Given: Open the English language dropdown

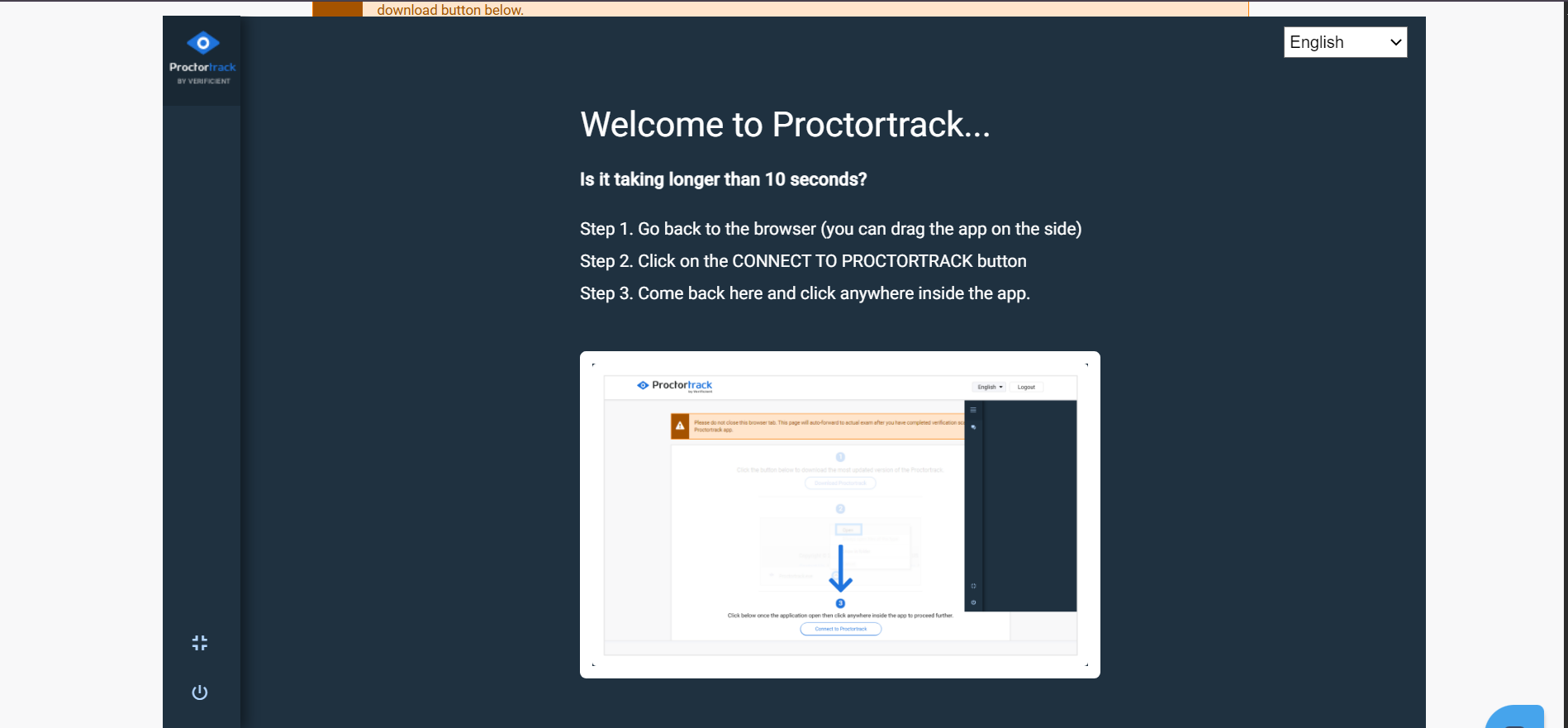Looking at the screenshot, I should tap(1345, 42).
